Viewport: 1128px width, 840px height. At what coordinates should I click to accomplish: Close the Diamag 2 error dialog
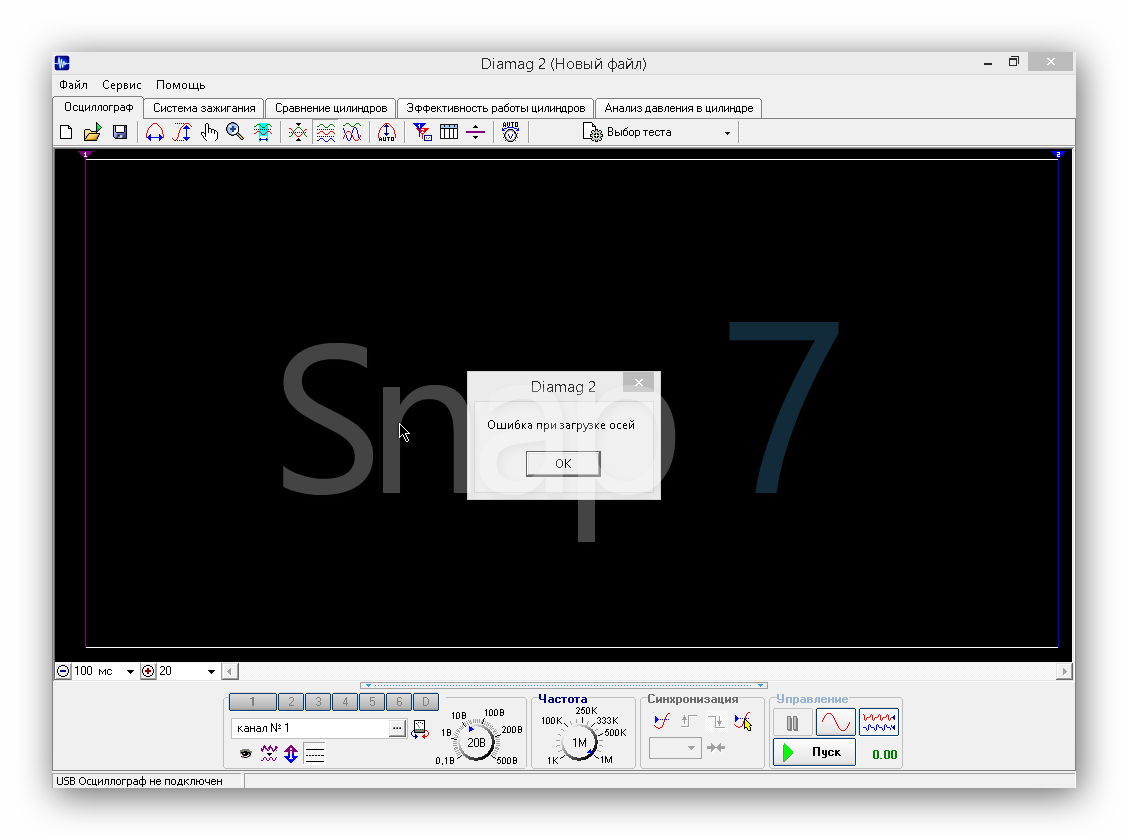[639, 383]
